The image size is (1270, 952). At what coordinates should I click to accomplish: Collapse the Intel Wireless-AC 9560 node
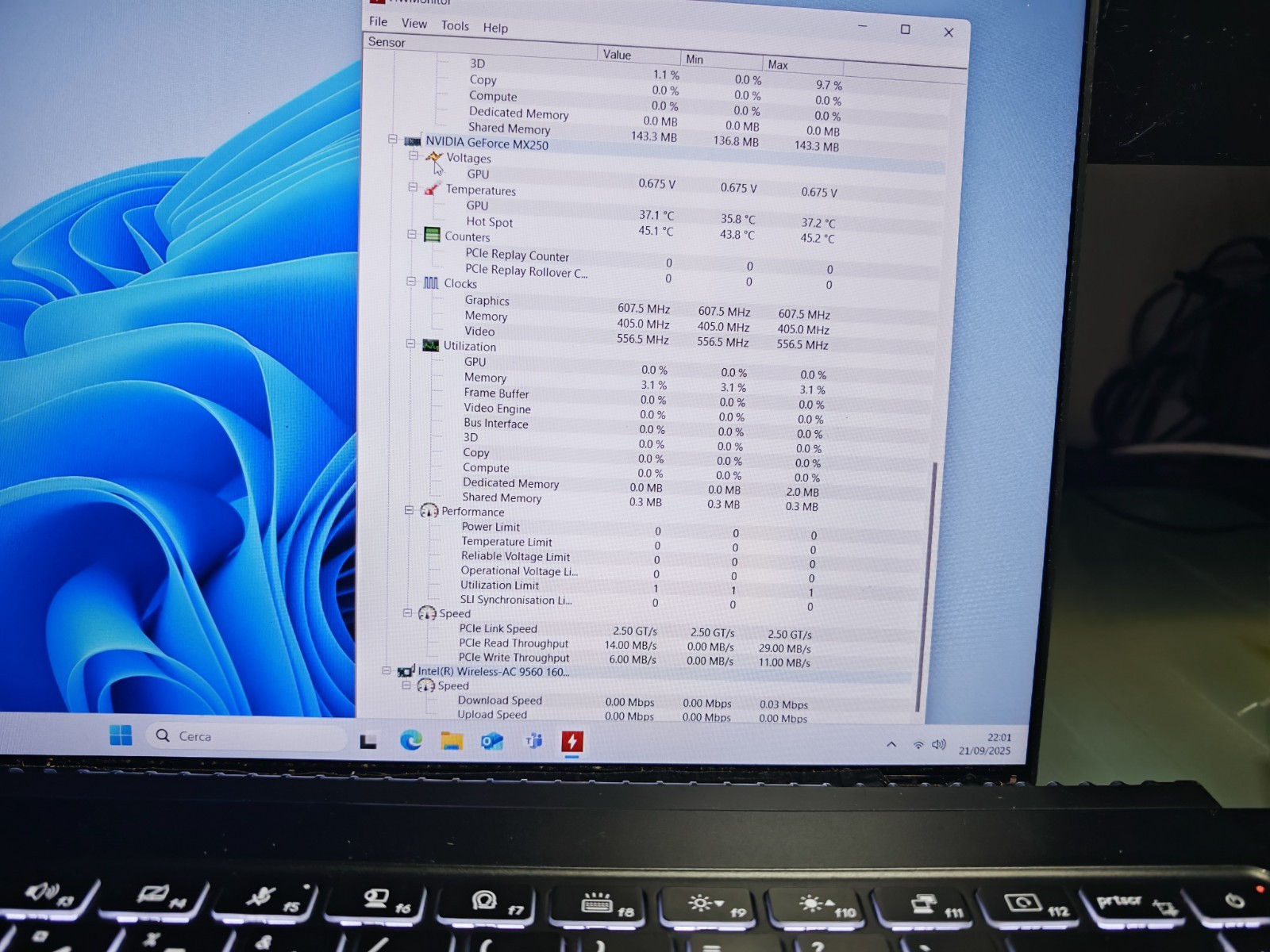pos(387,670)
